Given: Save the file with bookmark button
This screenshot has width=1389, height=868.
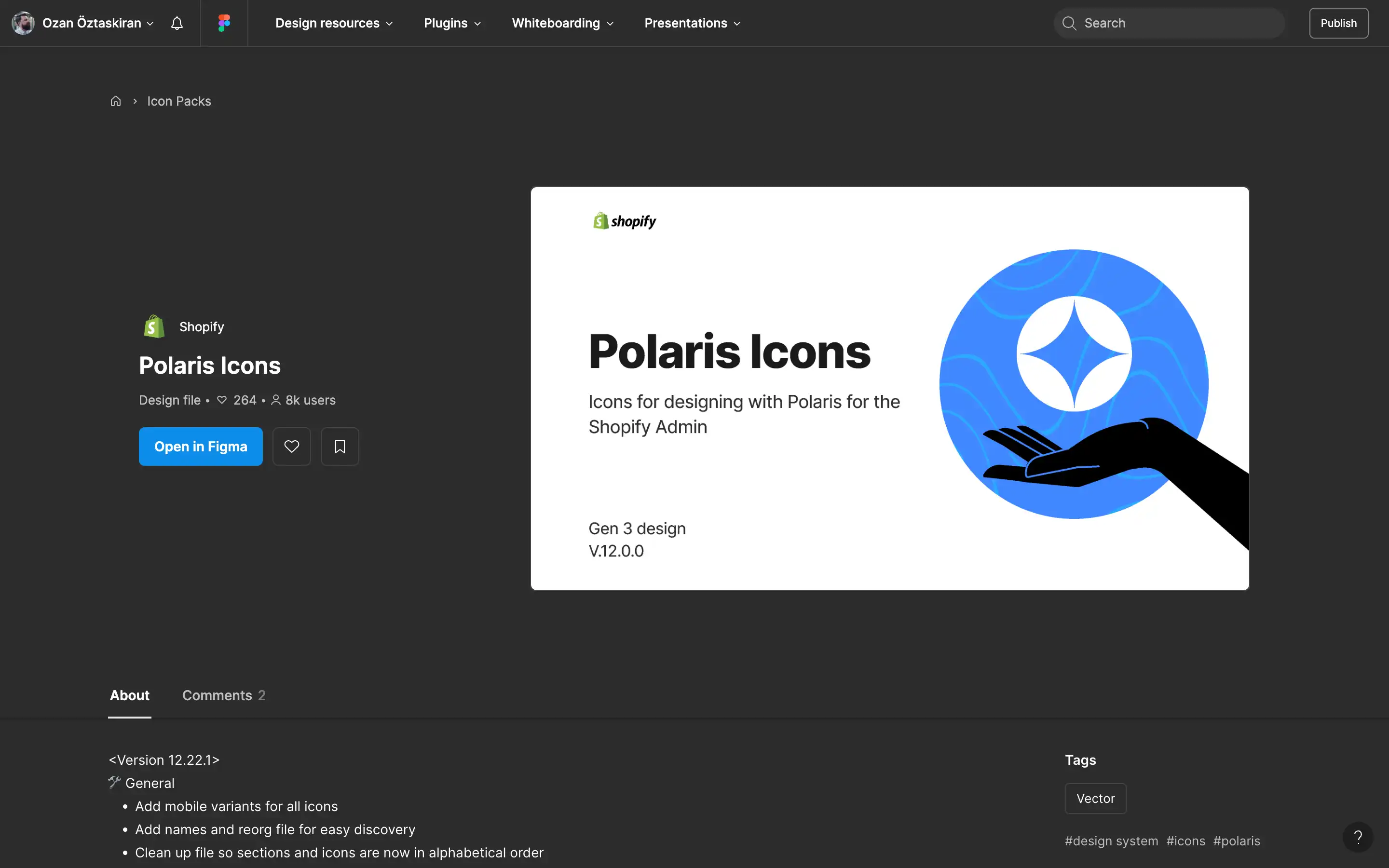Looking at the screenshot, I should [x=340, y=446].
